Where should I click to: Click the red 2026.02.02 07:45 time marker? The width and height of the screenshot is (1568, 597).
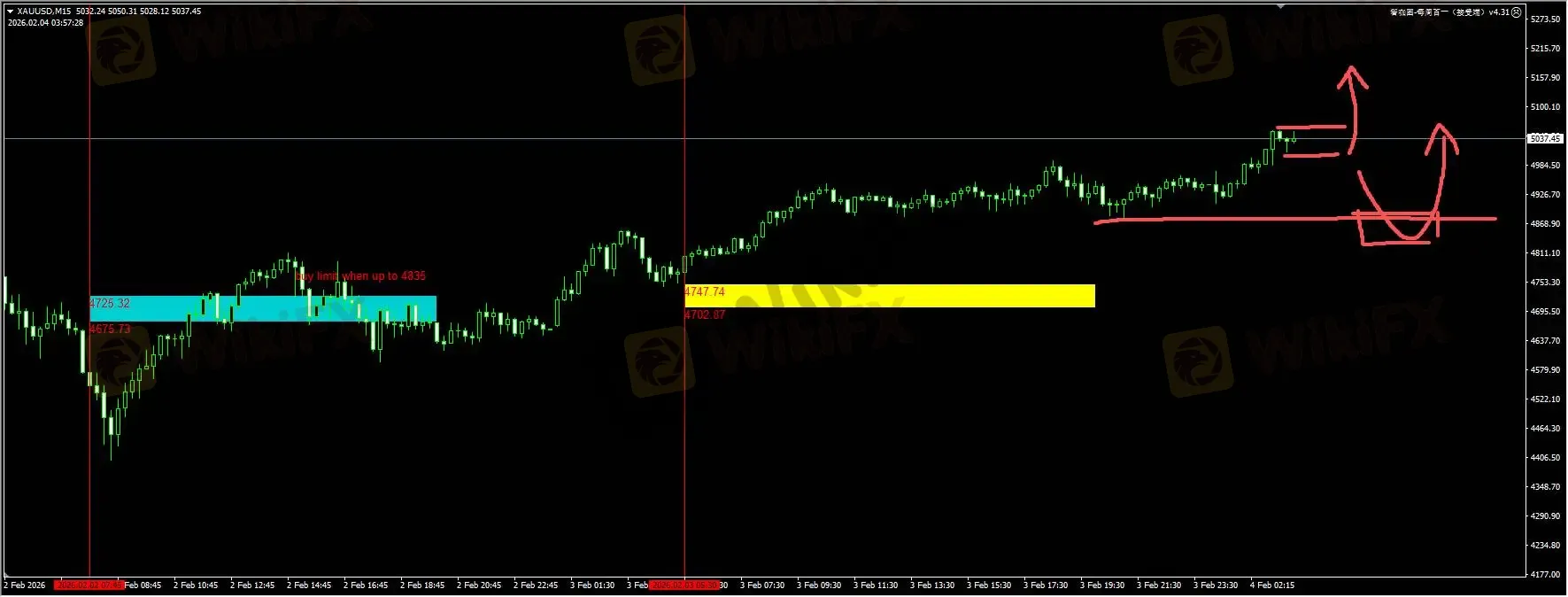click(89, 585)
